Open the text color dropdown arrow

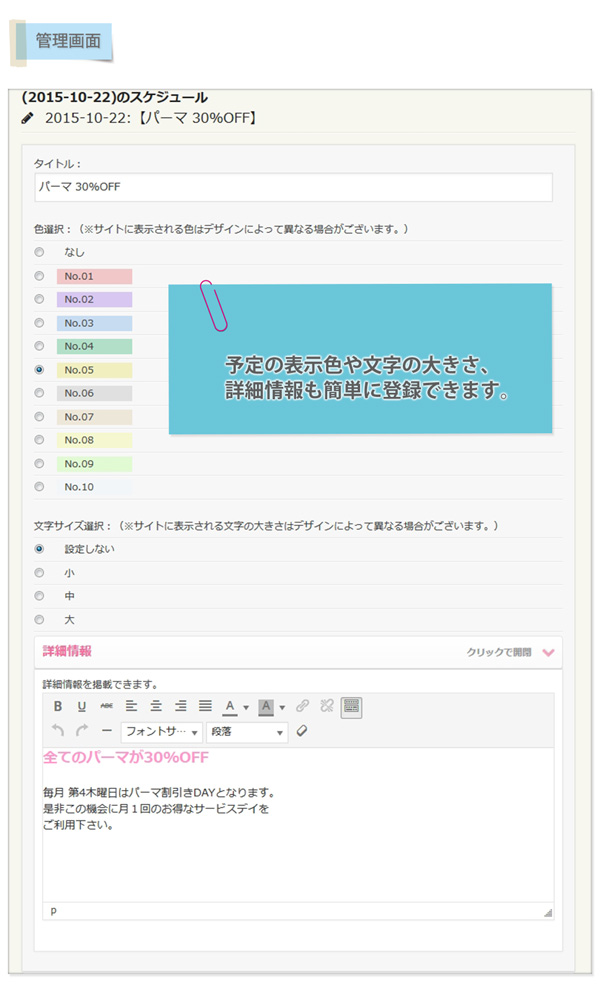point(245,707)
